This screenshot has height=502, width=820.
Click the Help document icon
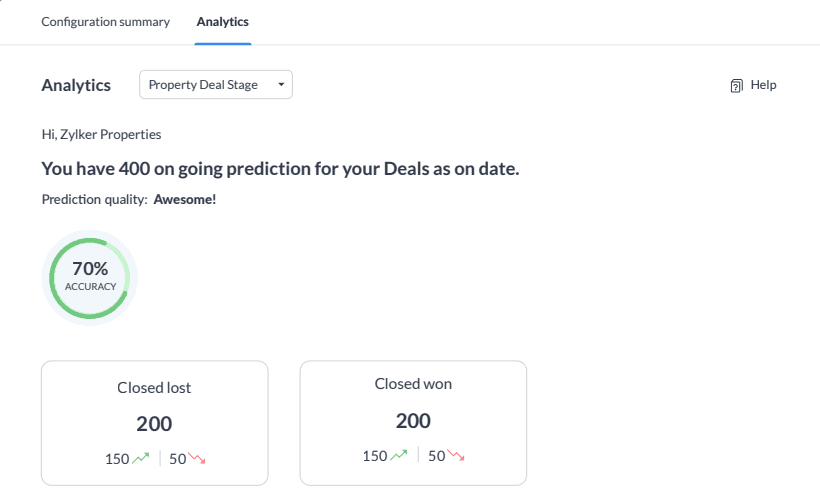pos(736,86)
